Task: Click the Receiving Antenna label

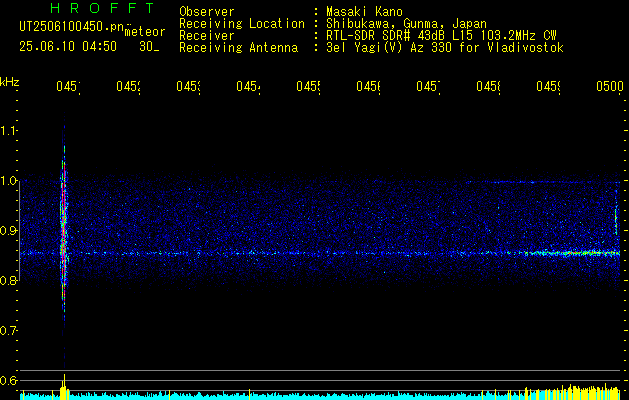Action: tap(238, 48)
